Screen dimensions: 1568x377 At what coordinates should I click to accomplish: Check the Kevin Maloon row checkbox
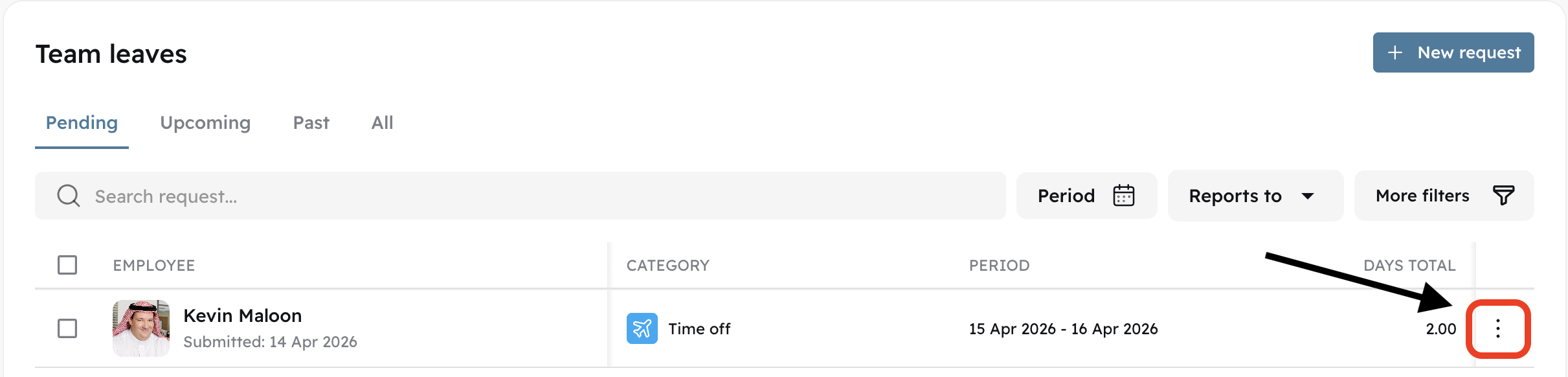pos(67,328)
